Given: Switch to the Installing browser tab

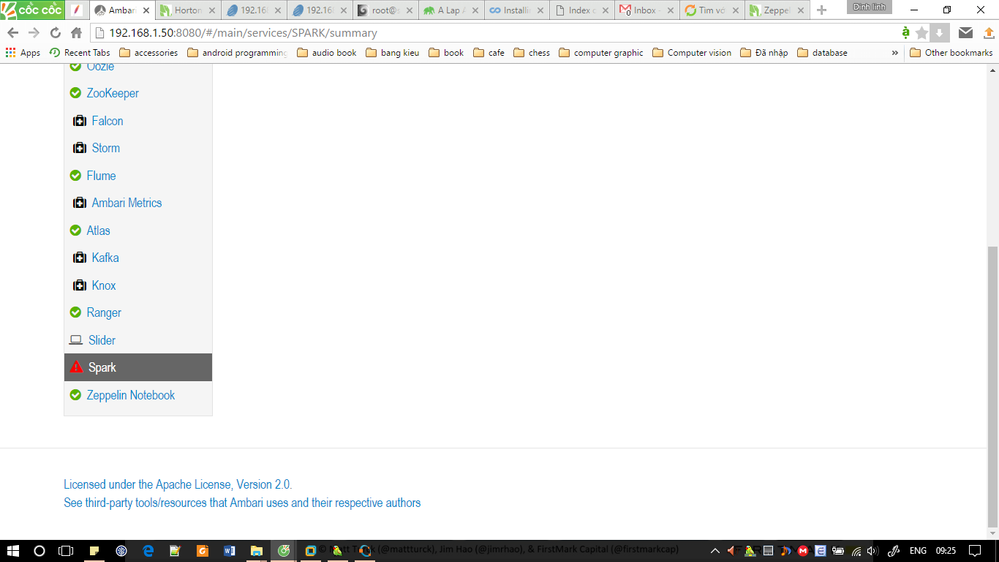Looking at the screenshot, I should (516, 10).
